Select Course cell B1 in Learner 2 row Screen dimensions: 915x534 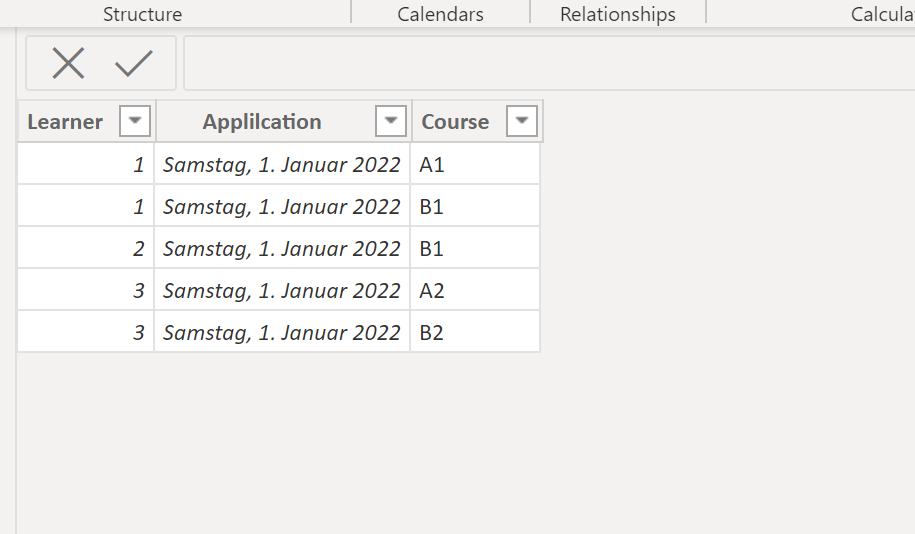(475, 248)
